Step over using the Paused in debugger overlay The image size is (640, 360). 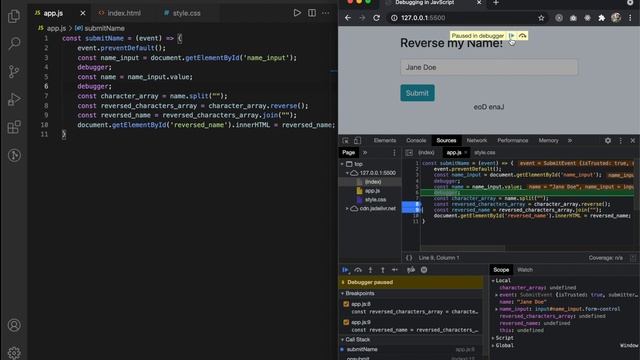tap(522, 36)
